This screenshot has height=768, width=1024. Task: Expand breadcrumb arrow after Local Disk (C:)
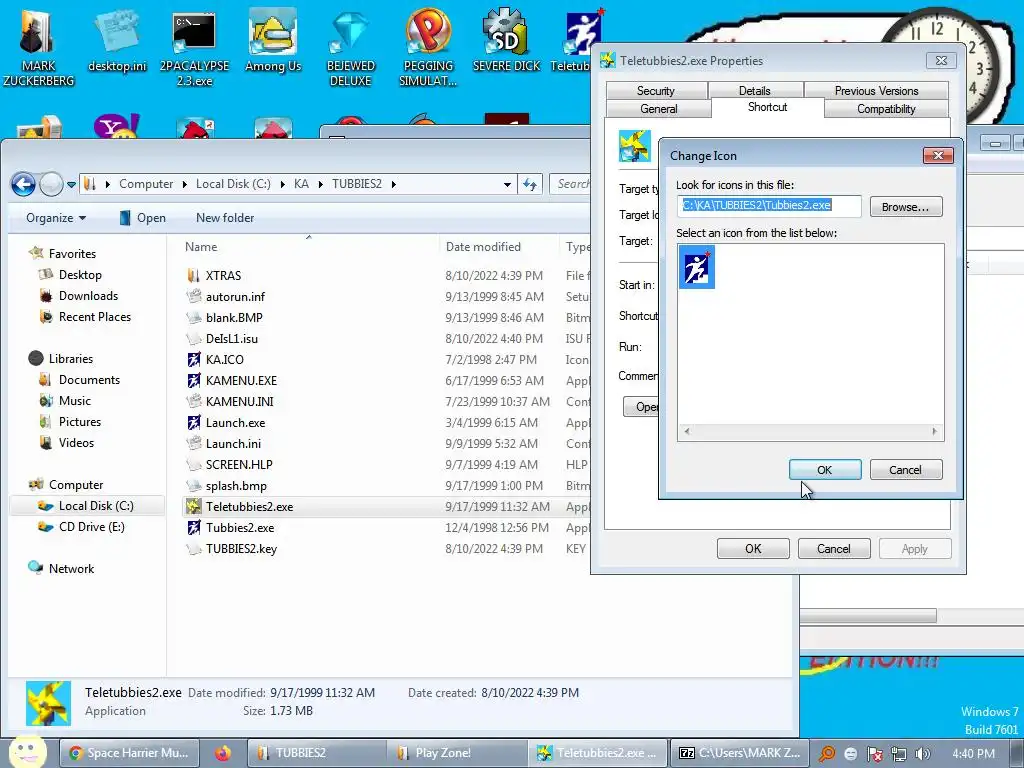click(282, 184)
